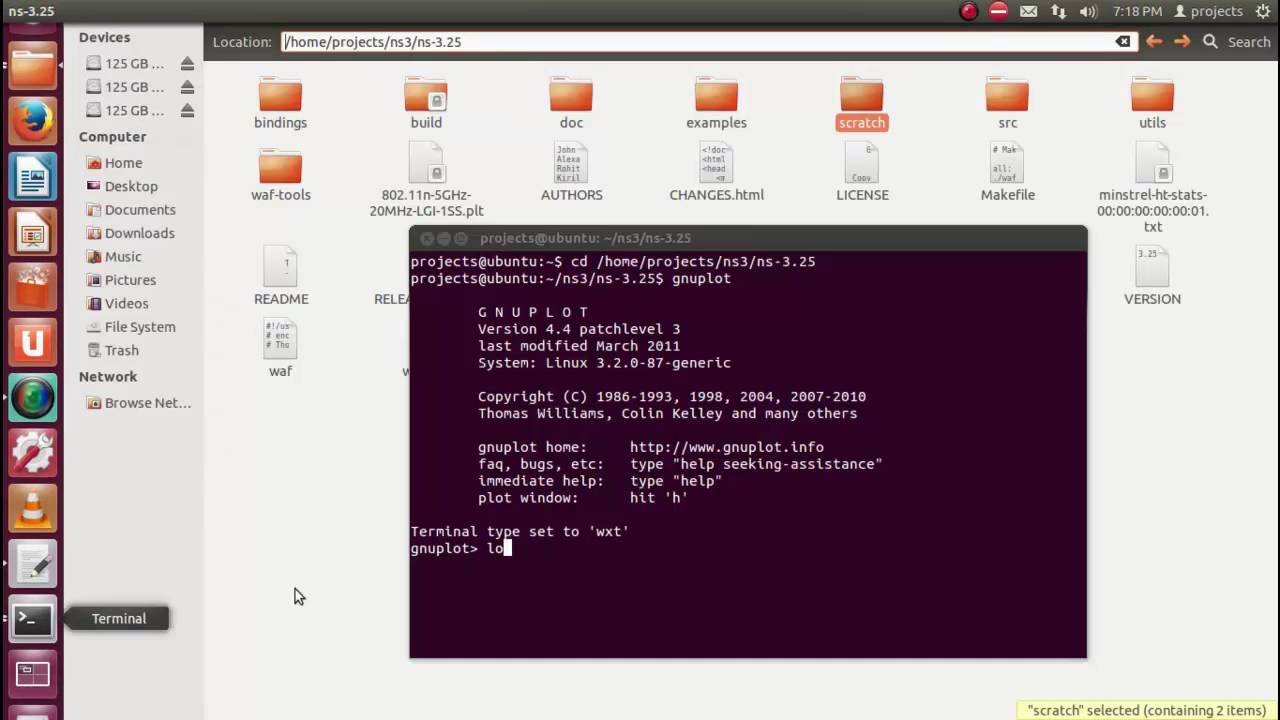Open the projects user menu
This screenshot has height=720, width=1280.
pyautogui.click(x=1208, y=12)
